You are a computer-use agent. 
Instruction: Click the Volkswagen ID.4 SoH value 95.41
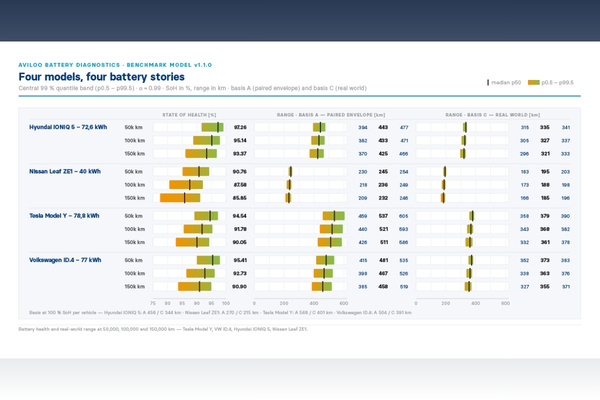(x=240, y=260)
